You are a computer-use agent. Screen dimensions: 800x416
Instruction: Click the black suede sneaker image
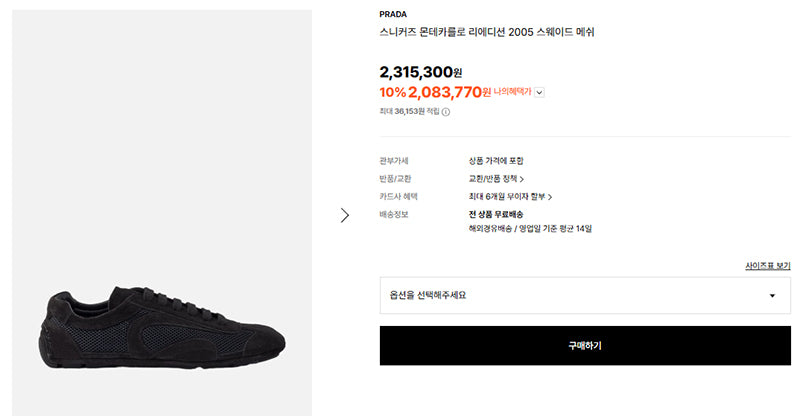[x=162, y=327]
